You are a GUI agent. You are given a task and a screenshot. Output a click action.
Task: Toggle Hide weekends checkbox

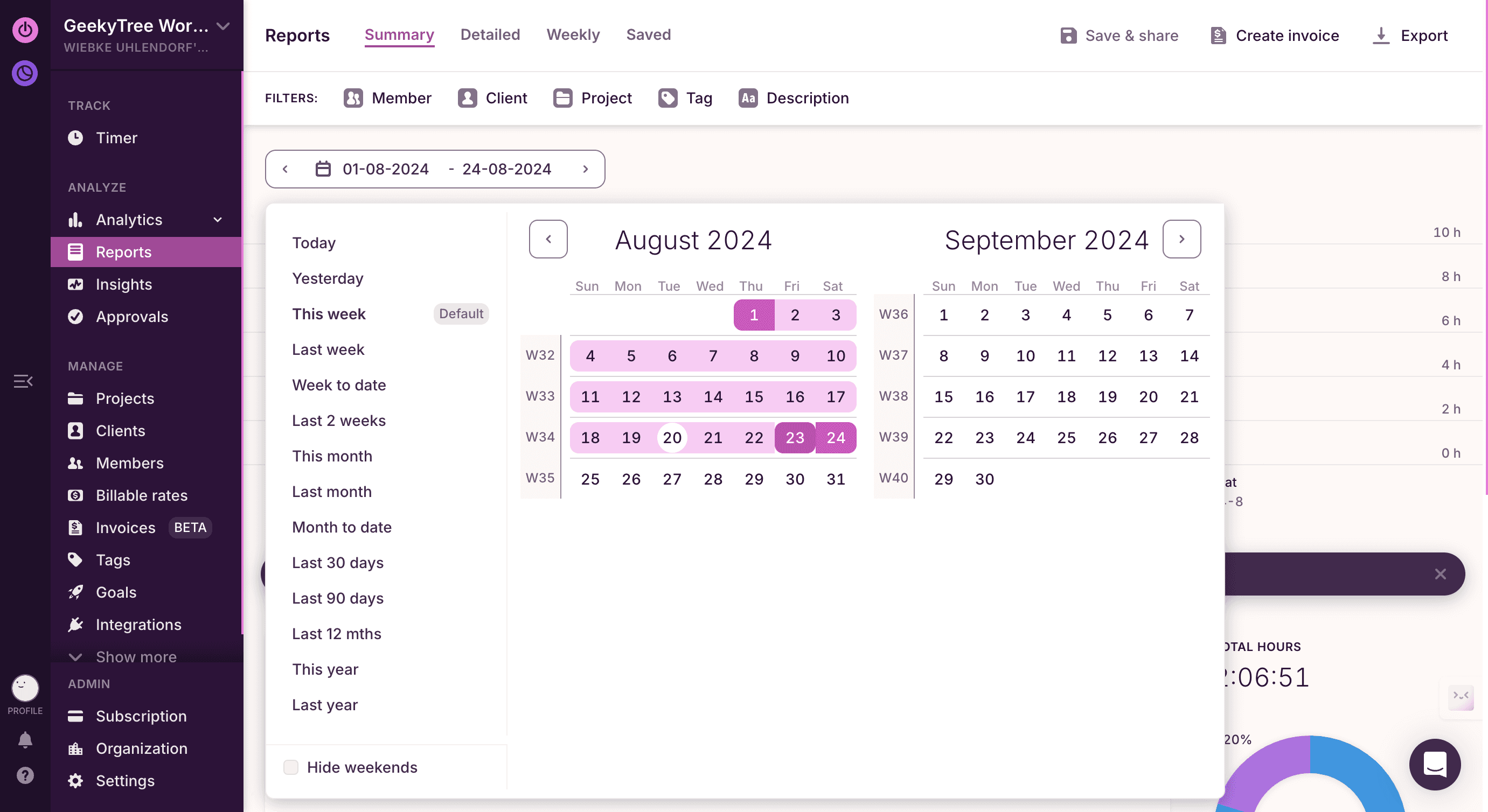(290, 767)
